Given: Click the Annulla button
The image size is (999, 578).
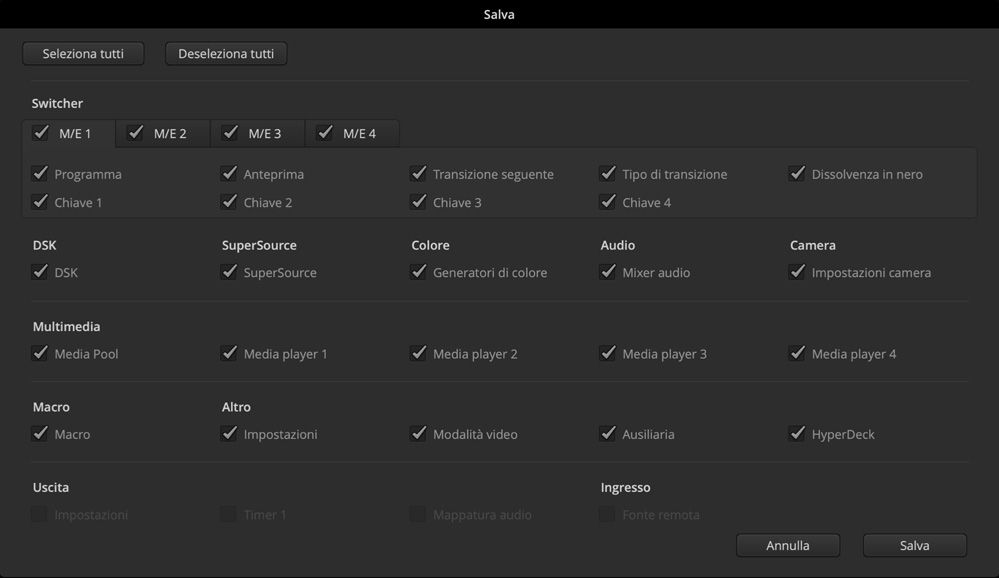Looking at the screenshot, I should coord(788,545).
